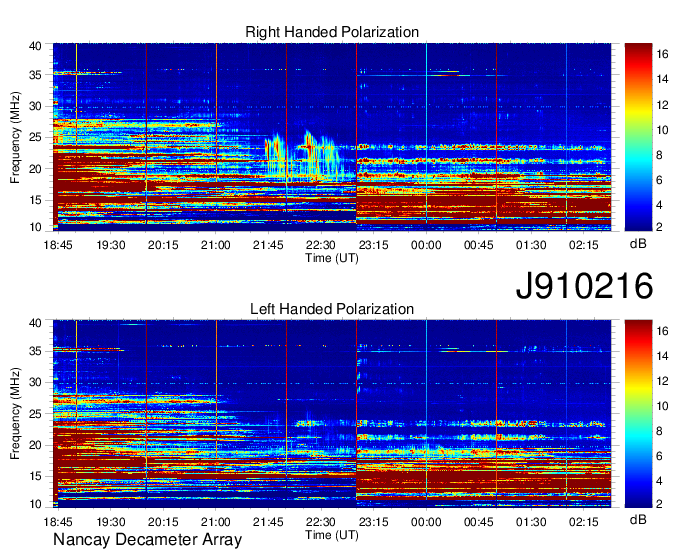Image resolution: width=680 pixels, height=552 pixels.
Task: Click the 18:45 time tick on bottom plot
Action: pos(58,522)
